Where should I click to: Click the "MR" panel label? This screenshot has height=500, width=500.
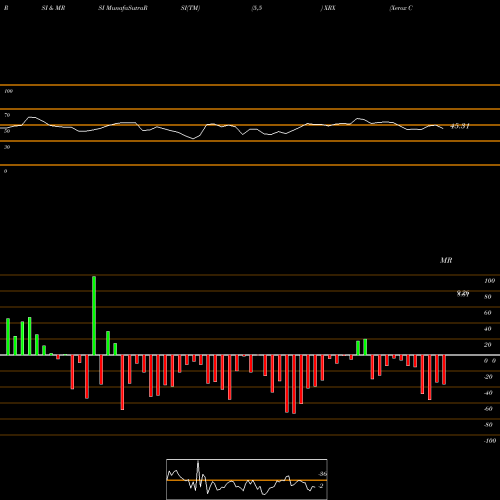click(x=446, y=260)
